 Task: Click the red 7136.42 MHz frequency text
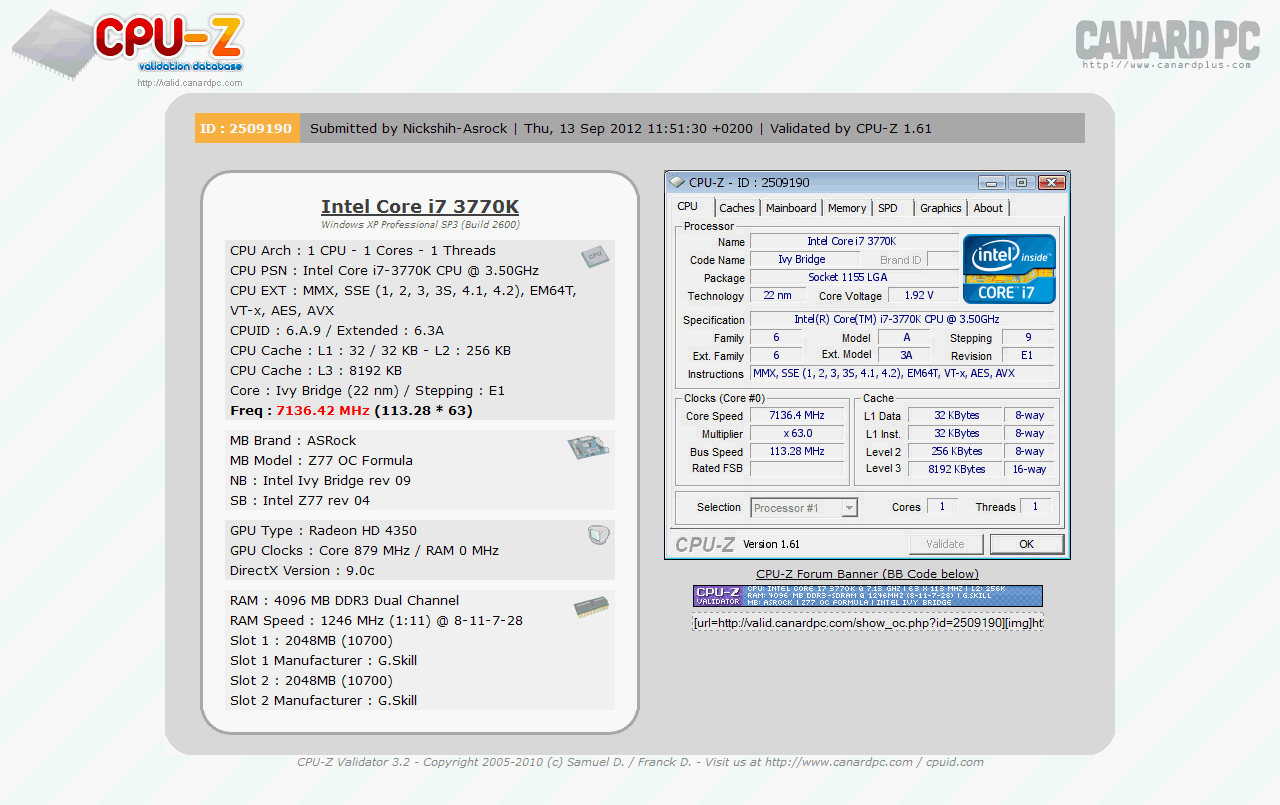[x=323, y=411]
